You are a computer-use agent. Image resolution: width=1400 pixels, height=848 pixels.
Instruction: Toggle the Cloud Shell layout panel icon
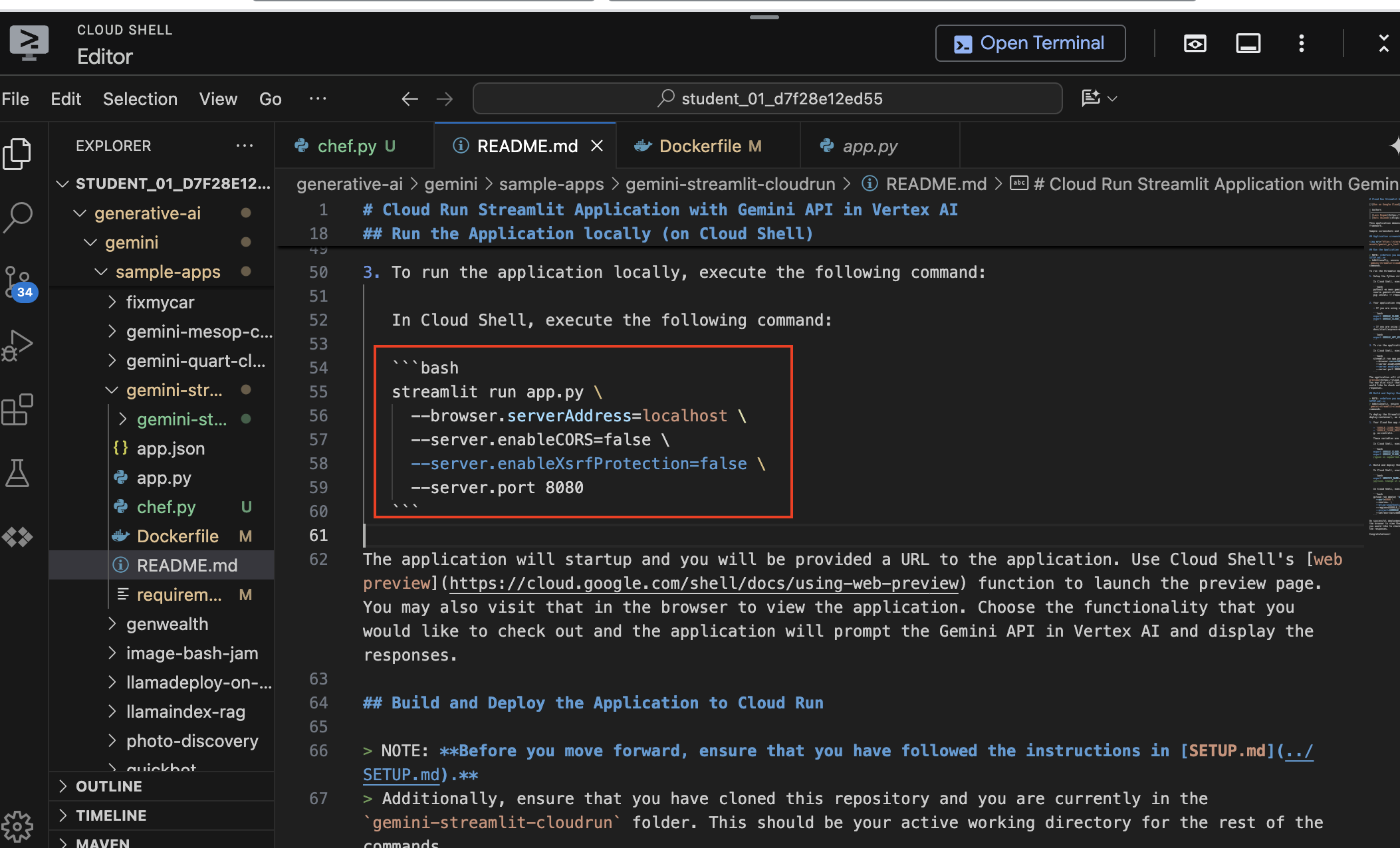click(1248, 44)
